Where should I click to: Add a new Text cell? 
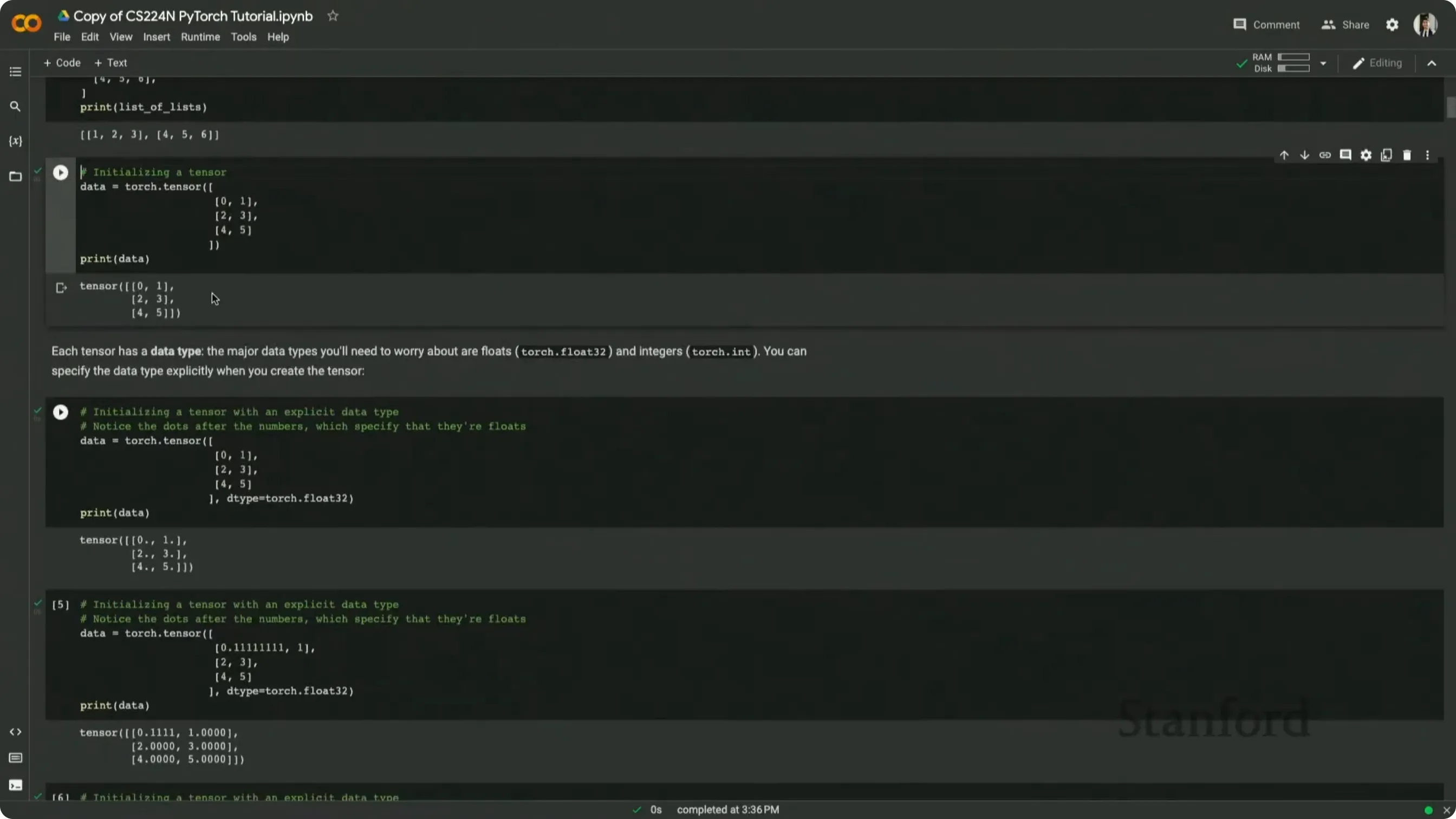point(110,63)
